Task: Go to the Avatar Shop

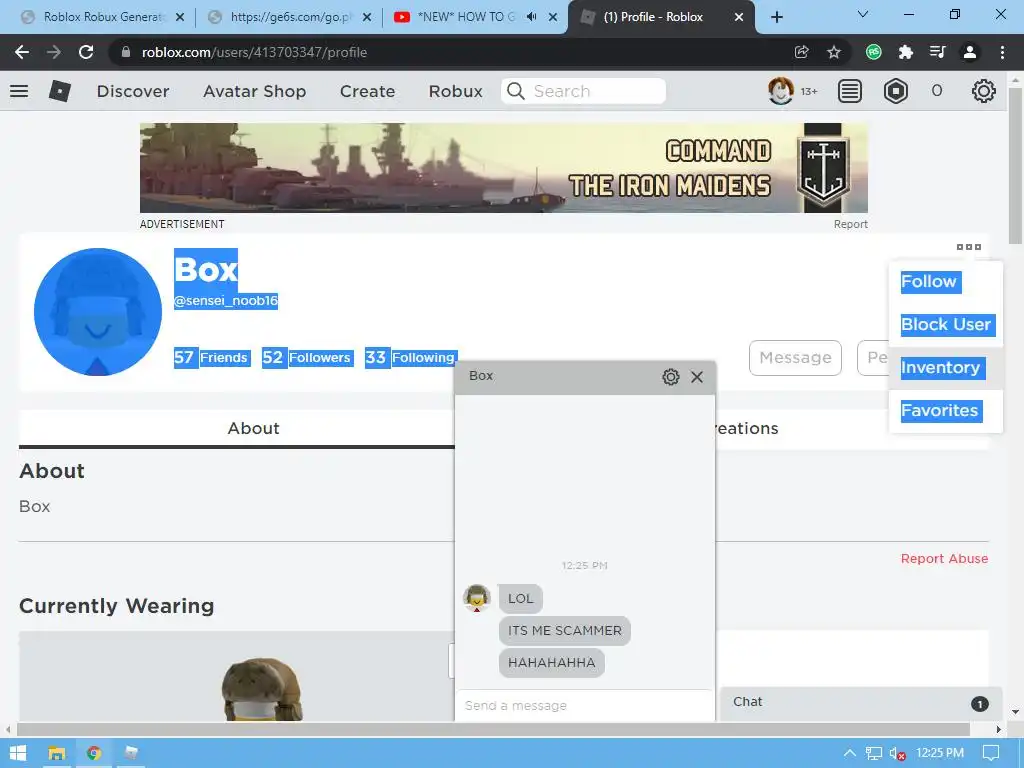Action: (254, 91)
